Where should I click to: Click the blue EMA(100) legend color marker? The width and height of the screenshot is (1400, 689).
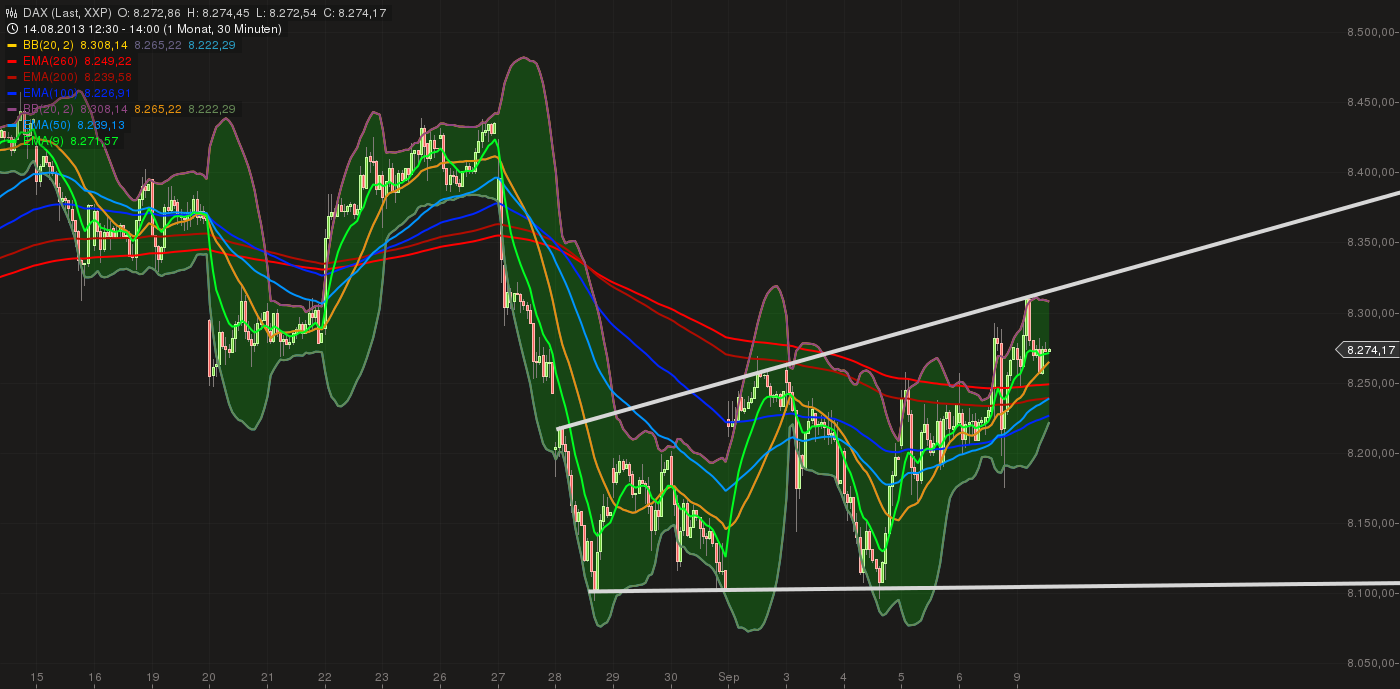pos(12,93)
